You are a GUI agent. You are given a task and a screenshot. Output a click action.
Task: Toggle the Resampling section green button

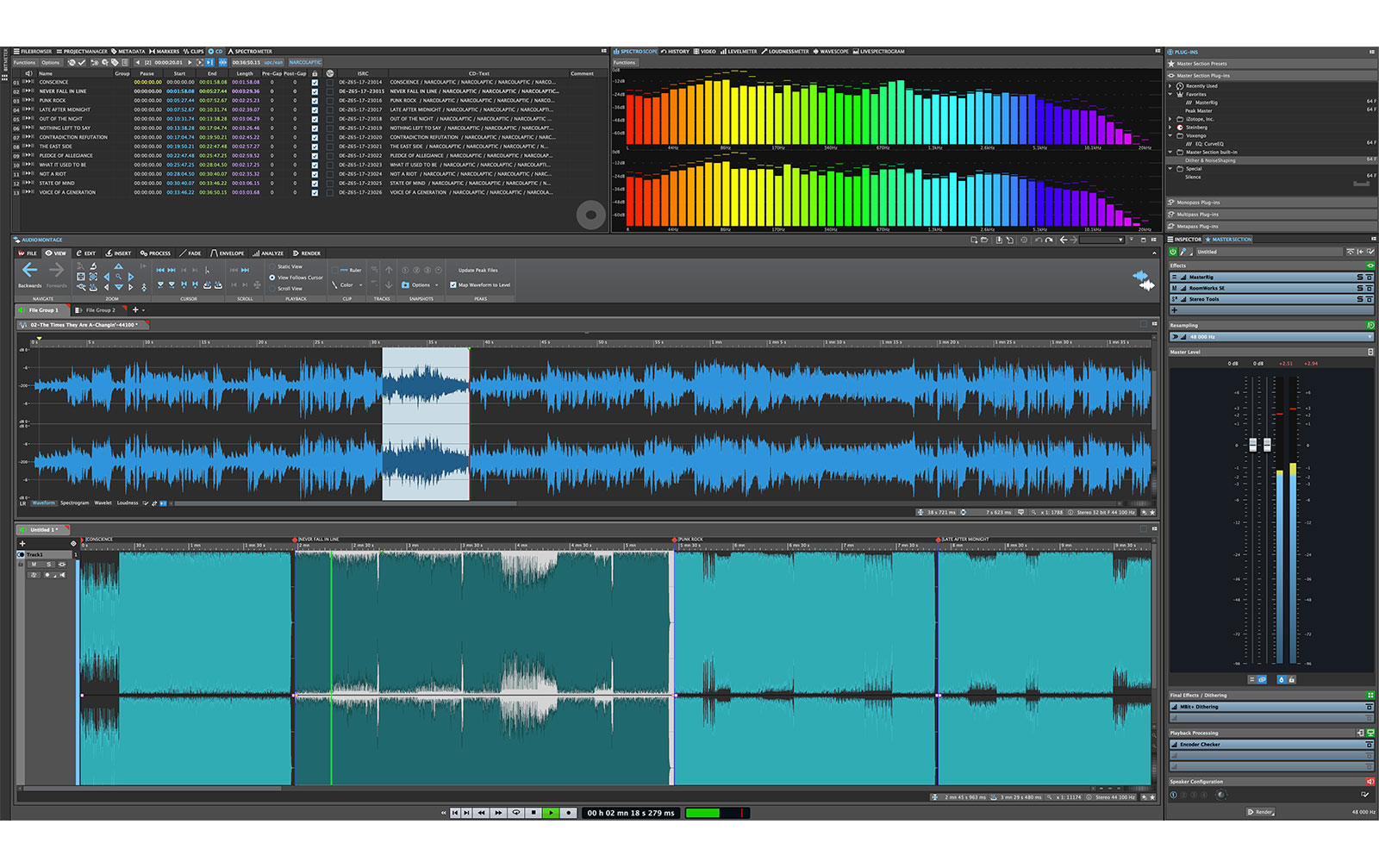[1370, 325]
